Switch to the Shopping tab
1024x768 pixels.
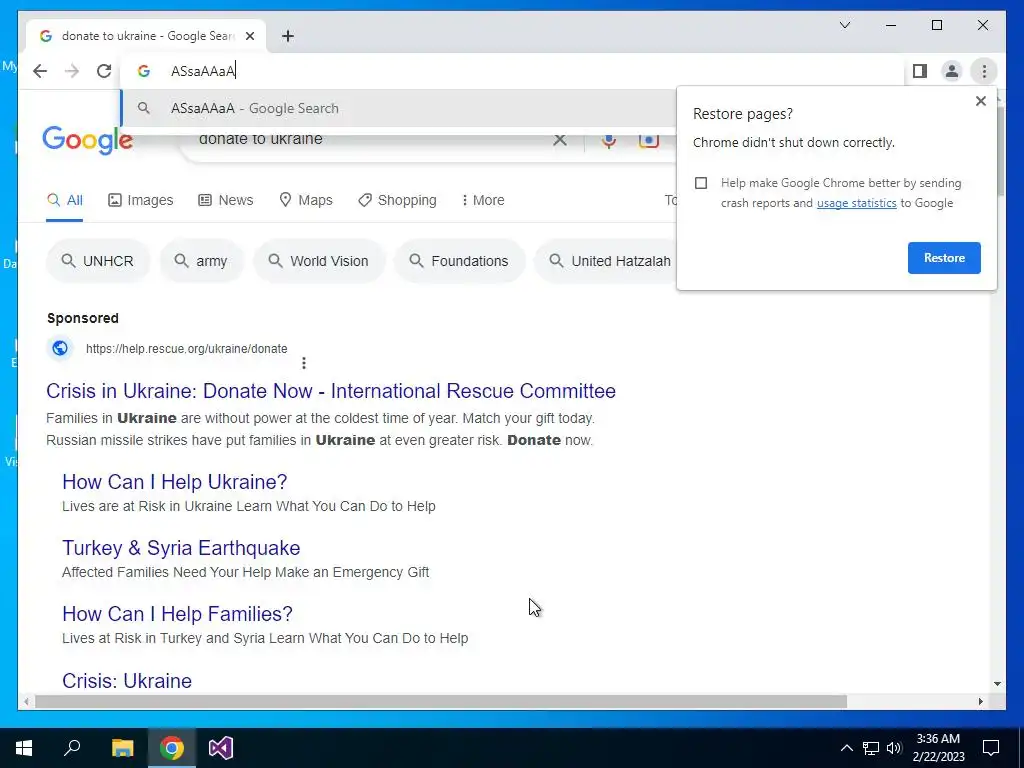point(397,200)
